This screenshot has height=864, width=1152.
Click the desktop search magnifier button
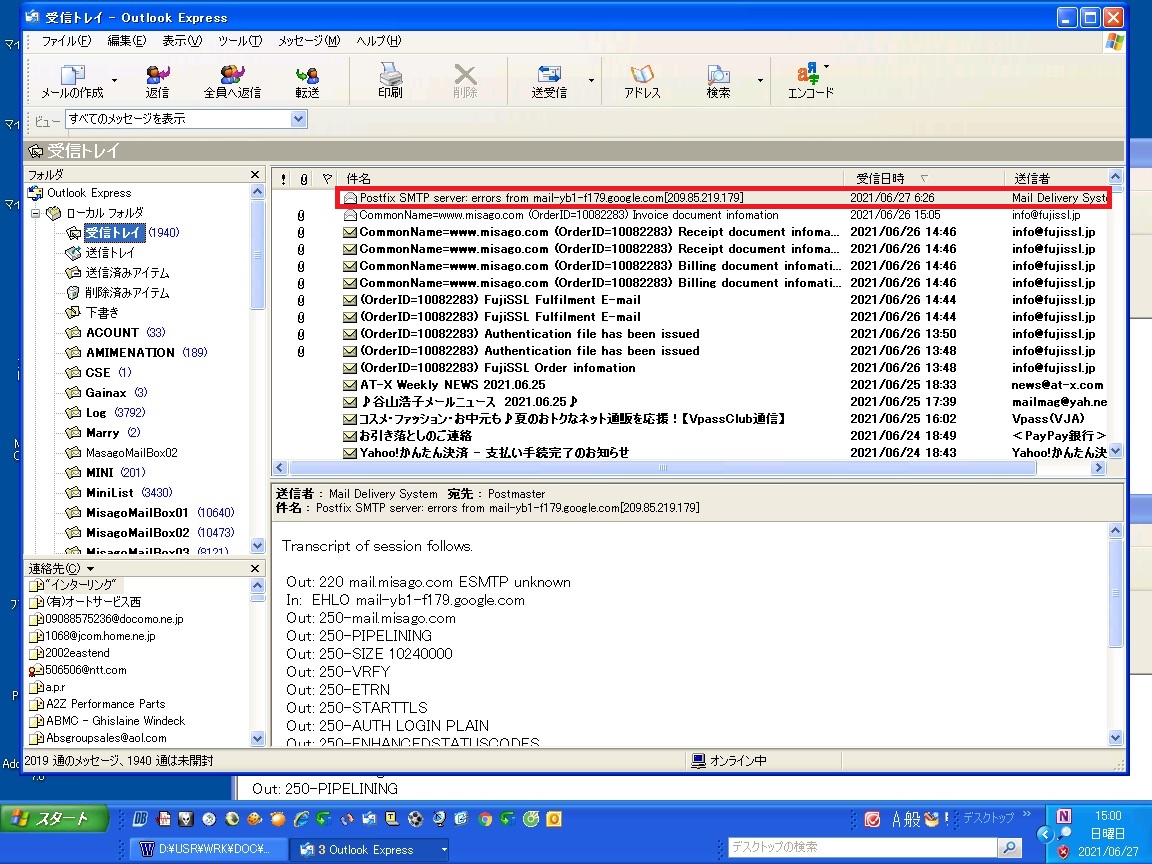pyautogui.click(x=1010, y=847)
